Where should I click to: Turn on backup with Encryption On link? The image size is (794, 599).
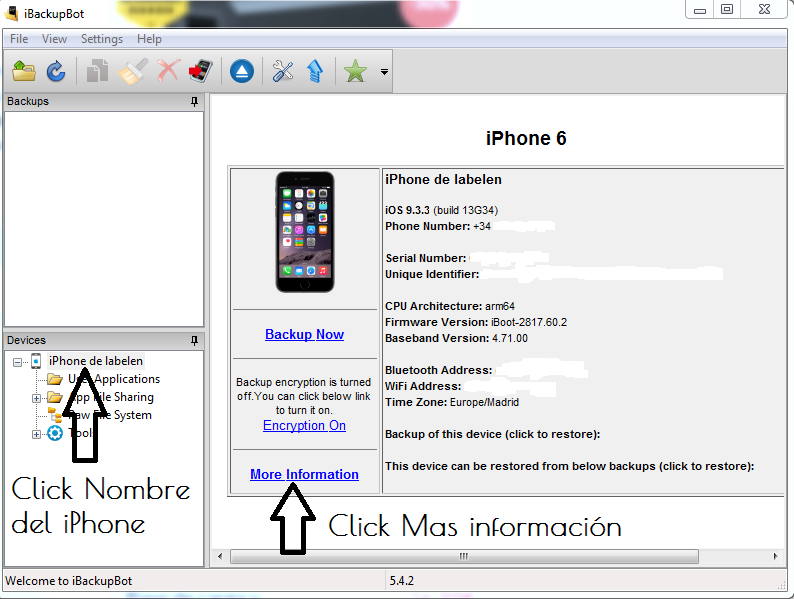pyautogui.click(x=304, y=425)
